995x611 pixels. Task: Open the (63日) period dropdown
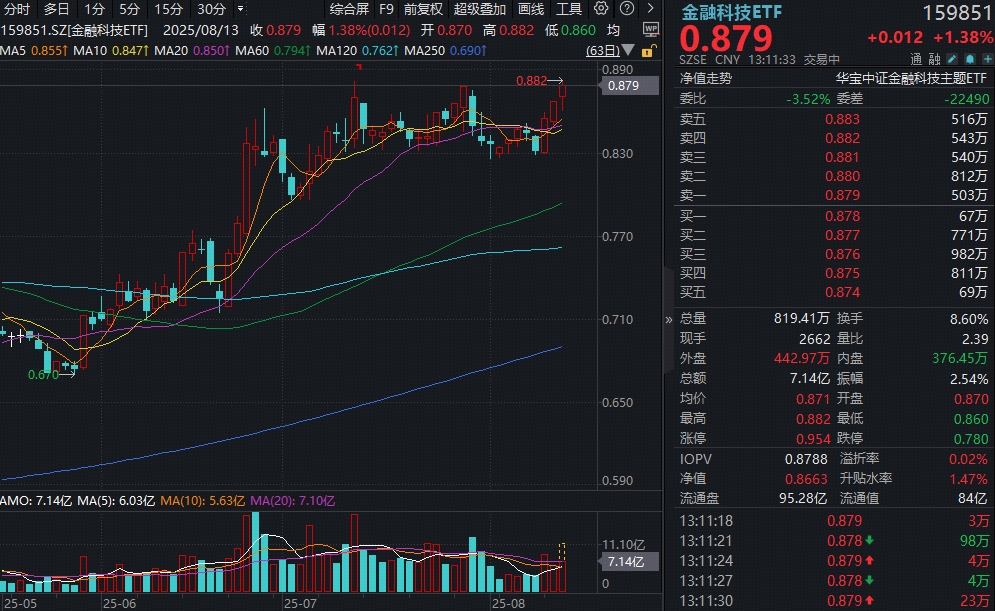[604, 50]
